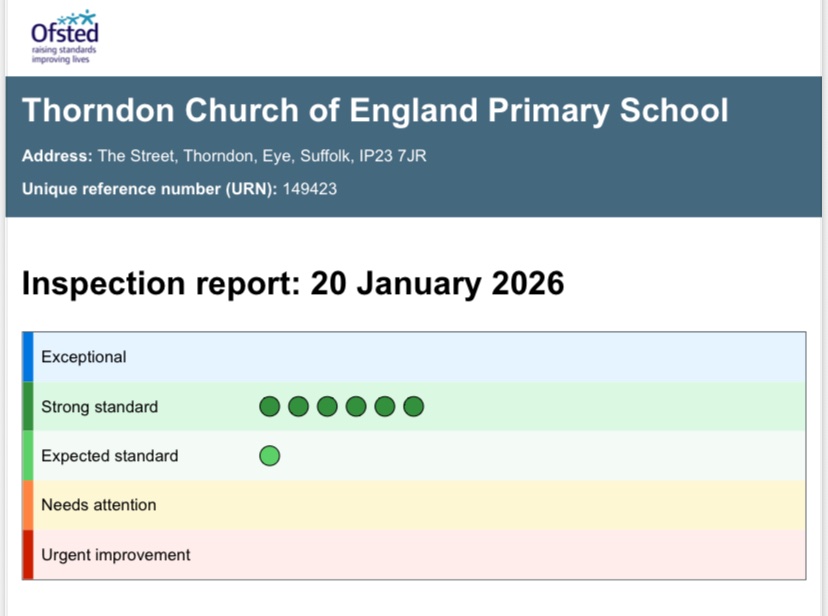Click the school address text
The height and width of the screenshot is (616, 828).
[x=262, y=156]
